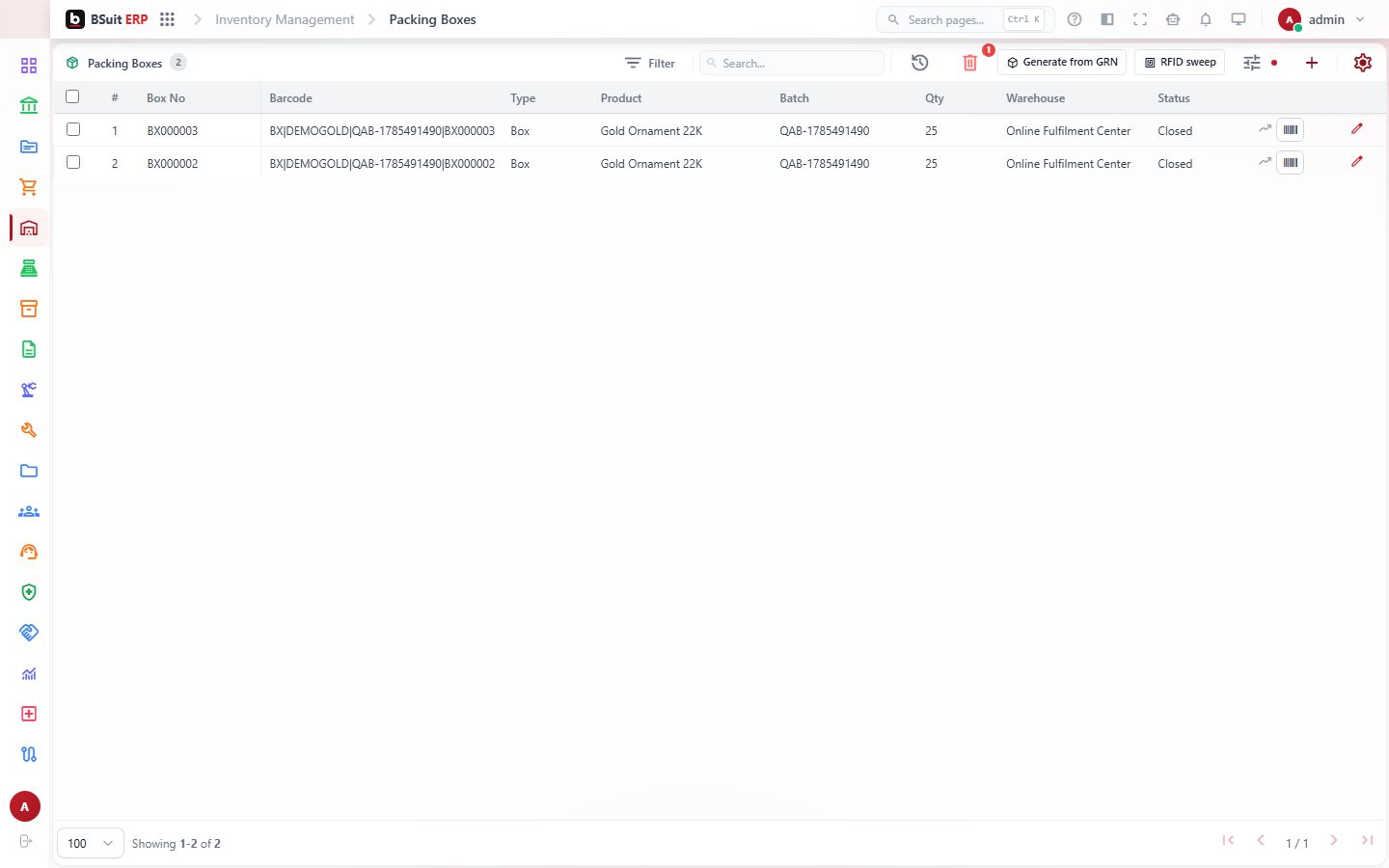This screenshot has width=1389, height=868.
Task: Toggle the select-all checkbox in table header
Action: (x=72, y=96)
